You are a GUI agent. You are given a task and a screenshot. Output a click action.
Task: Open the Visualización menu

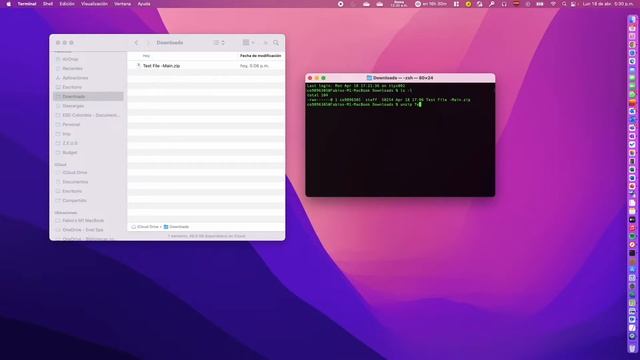tap(94, 4)
